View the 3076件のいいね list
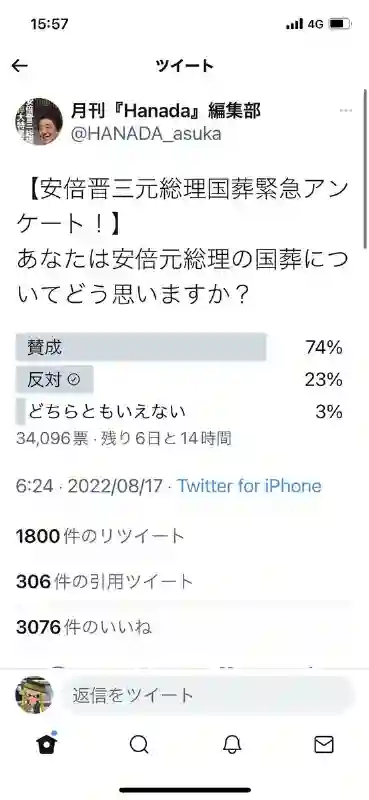The height and width of the screenshot is (800, 369). pos(84,627)
